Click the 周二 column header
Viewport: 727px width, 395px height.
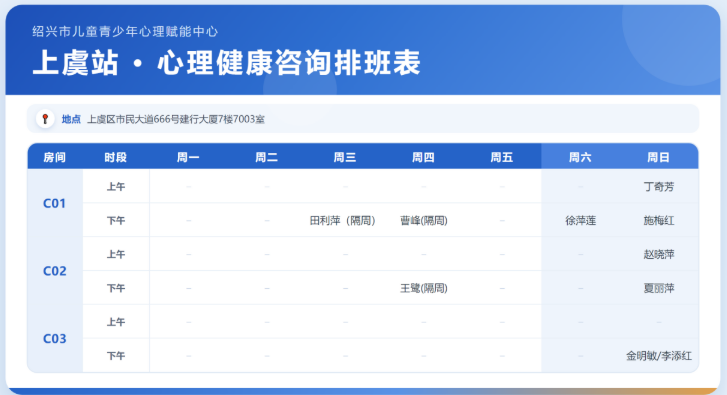[x=267, y=157]
